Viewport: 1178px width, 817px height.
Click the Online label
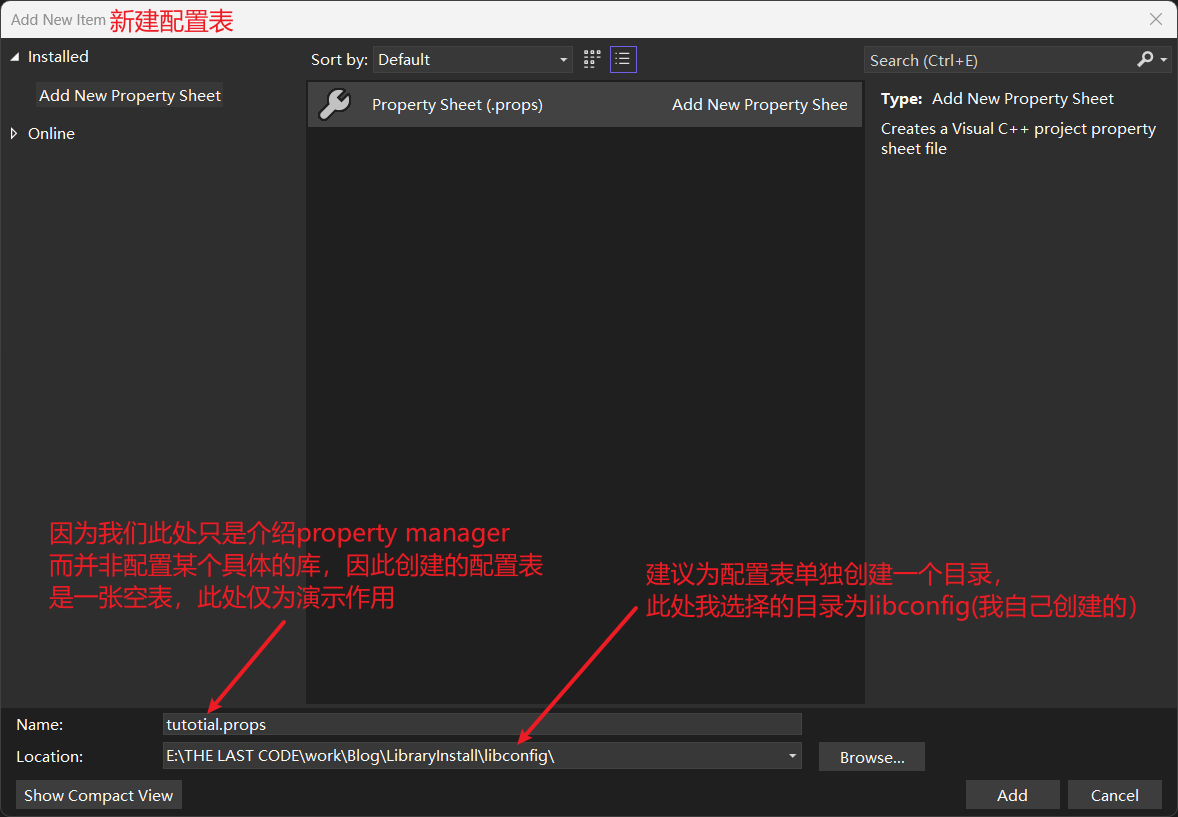(51, 134)
